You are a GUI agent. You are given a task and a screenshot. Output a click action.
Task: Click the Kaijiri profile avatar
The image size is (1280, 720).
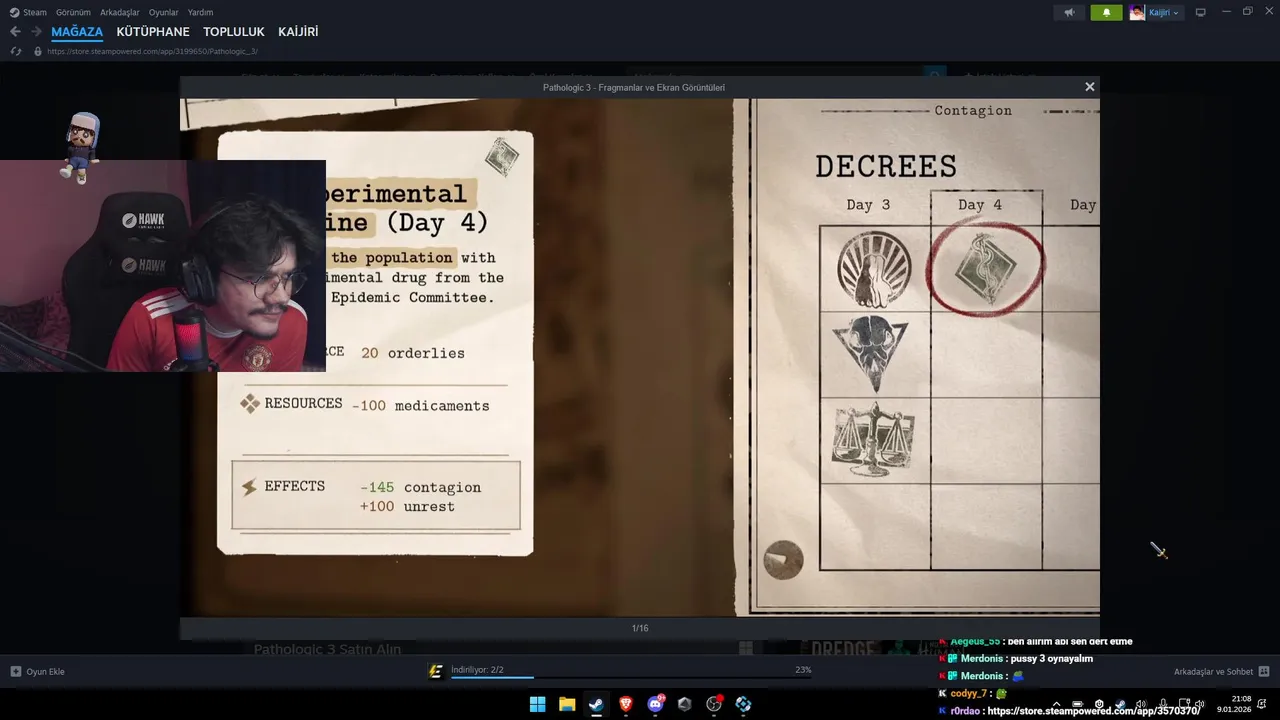point(1137,12)
